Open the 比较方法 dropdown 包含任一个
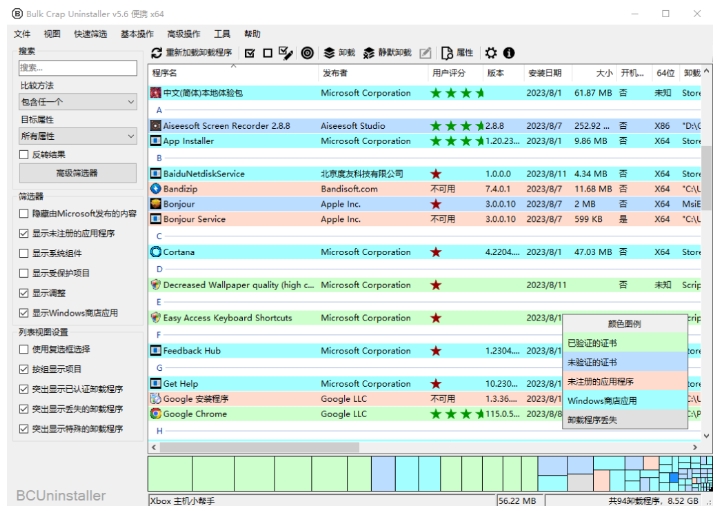This screenshot has width=725, height=511. coord(78,102)
